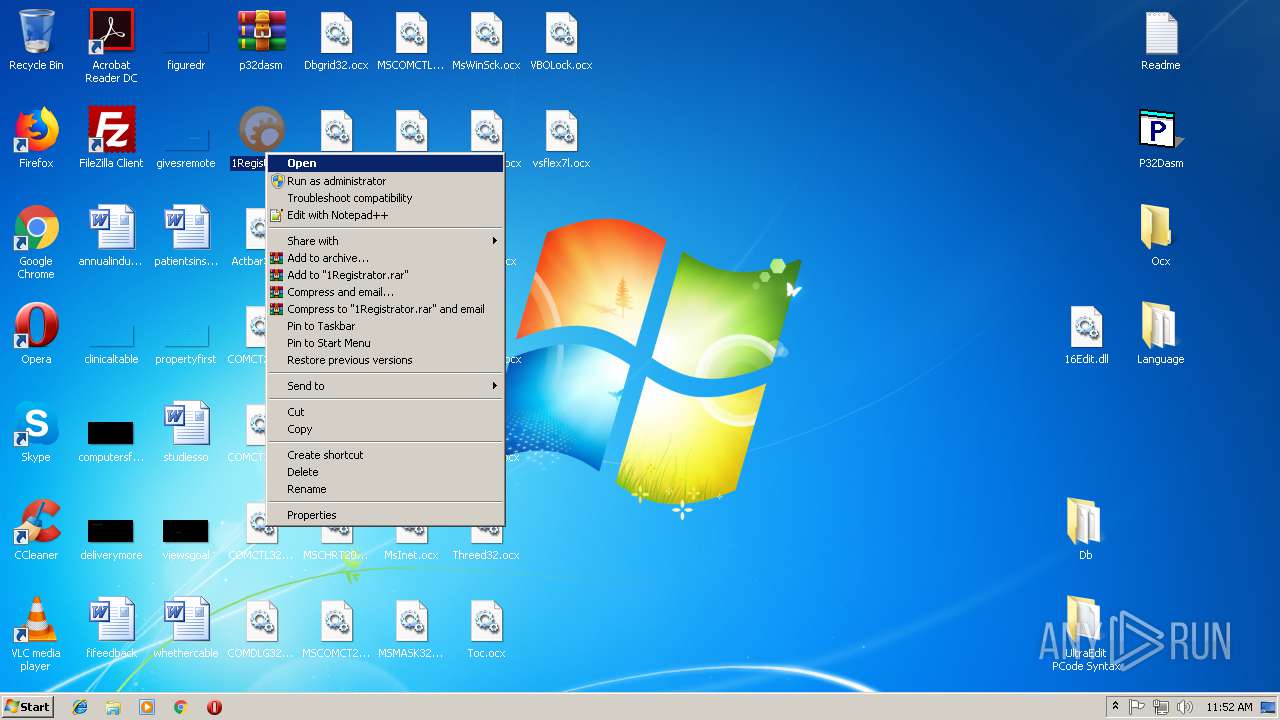Choose Add to "1Registrator.rar" option
1280x720 pixels.
pos(386,275)
